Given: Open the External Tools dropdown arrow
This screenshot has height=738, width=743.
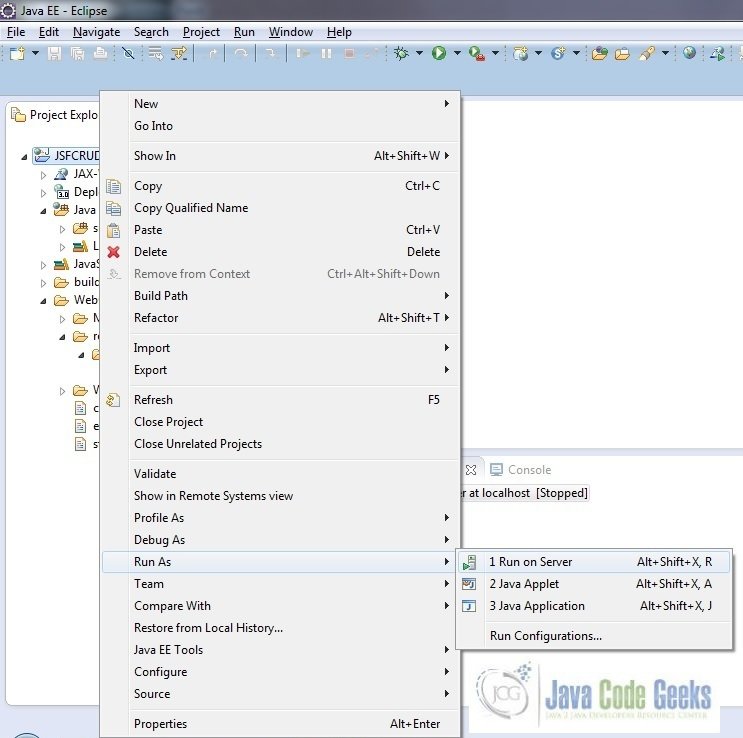Looking at the screenshot, I should (x=495, y=53).
